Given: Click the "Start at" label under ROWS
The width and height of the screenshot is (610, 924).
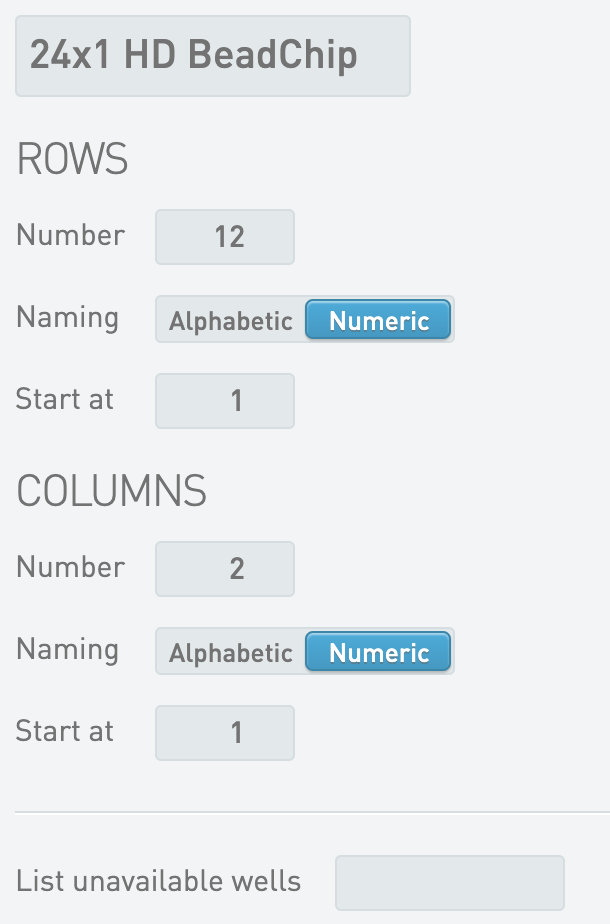Looking at the screenshot, I should click(x=65, y=400).
